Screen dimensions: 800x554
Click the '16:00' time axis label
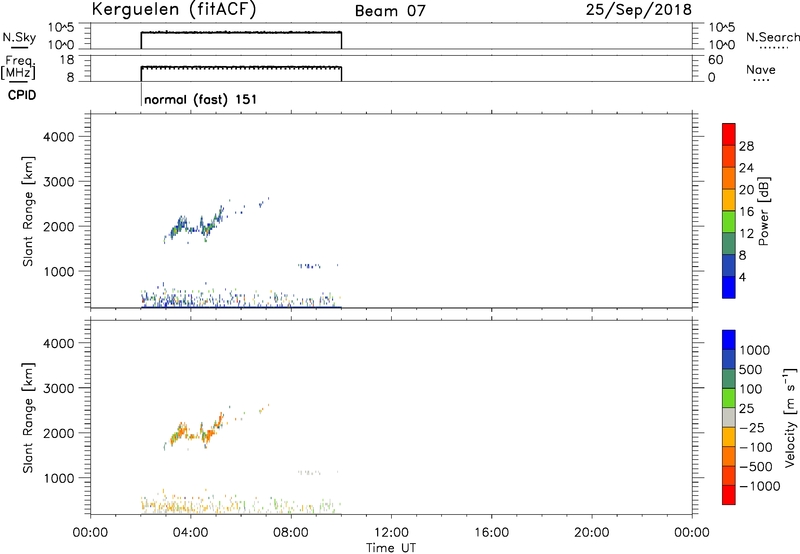(x=491, y=533)
